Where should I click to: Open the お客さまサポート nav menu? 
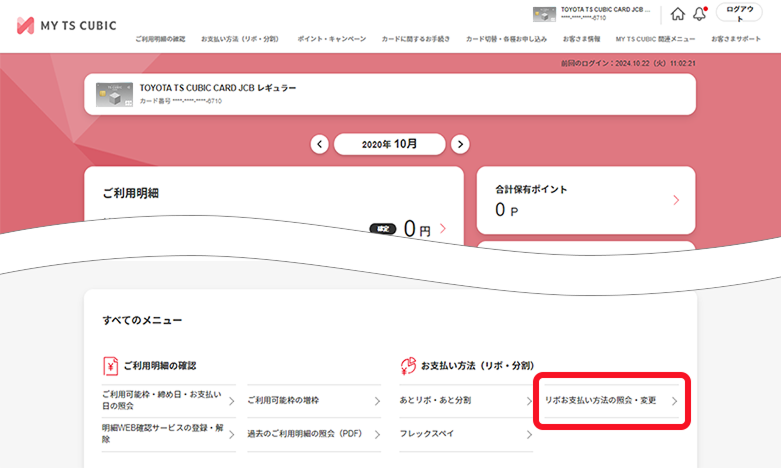[x=736, y=39]
